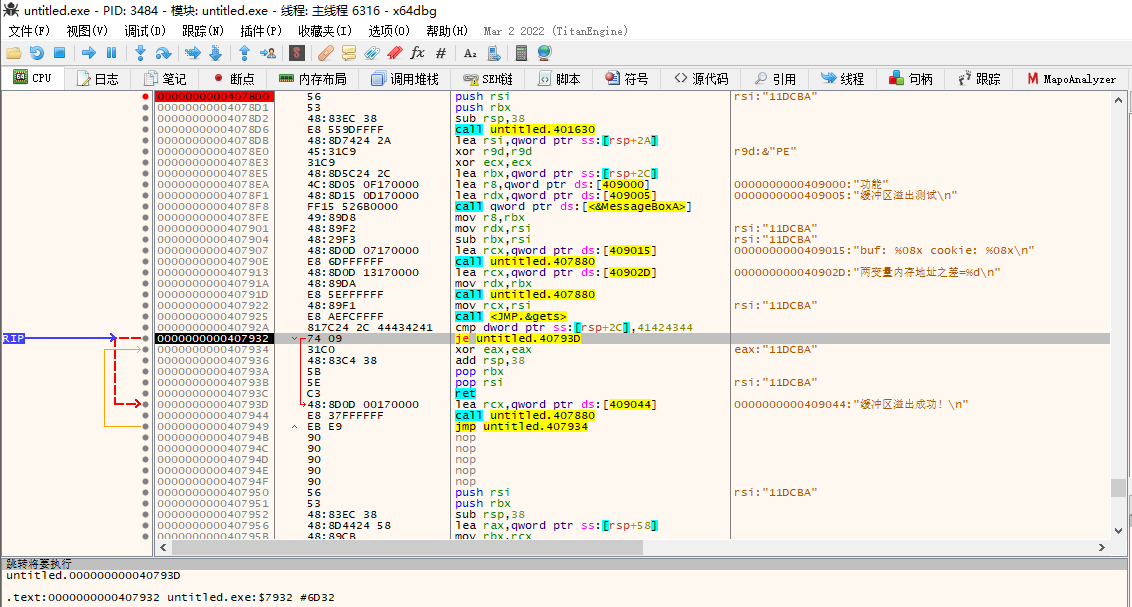The image size is (1132, 607).
Task: Switch to the 句柄 tab
Action: point(911,79)
